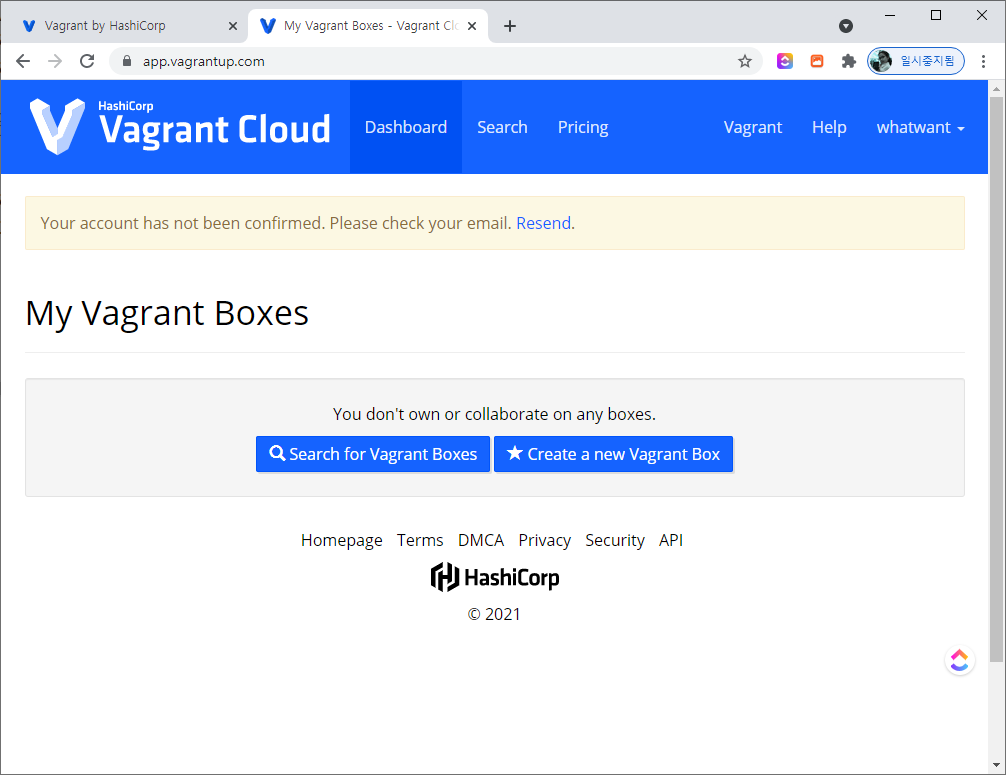Open the Extensions puzzle-piece menu
This screenshot has width=1006, height=775.
pos(849,62)
